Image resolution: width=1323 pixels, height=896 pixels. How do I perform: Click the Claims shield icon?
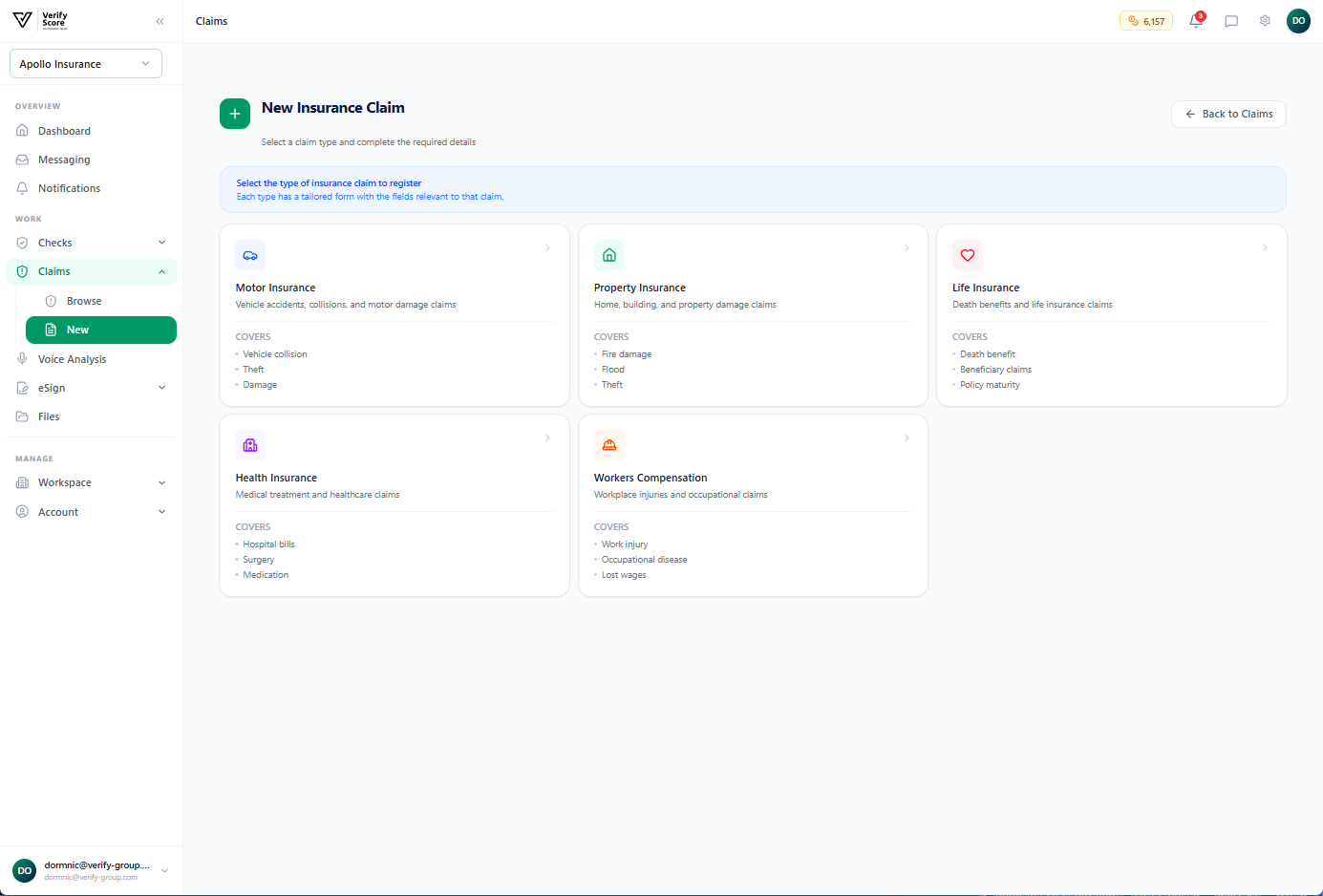pos(22,271)
